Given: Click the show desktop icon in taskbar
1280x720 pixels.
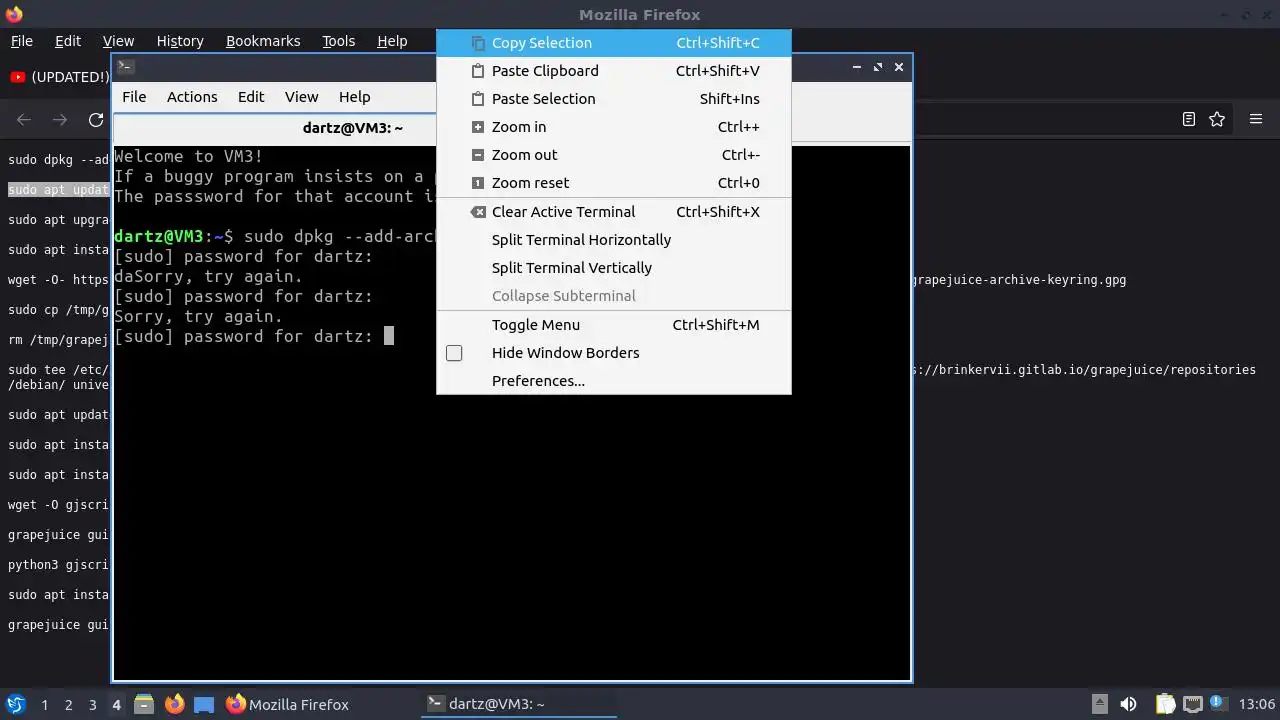Looking at the screenshot, I should pyautogui.click(x=204, y=704).
